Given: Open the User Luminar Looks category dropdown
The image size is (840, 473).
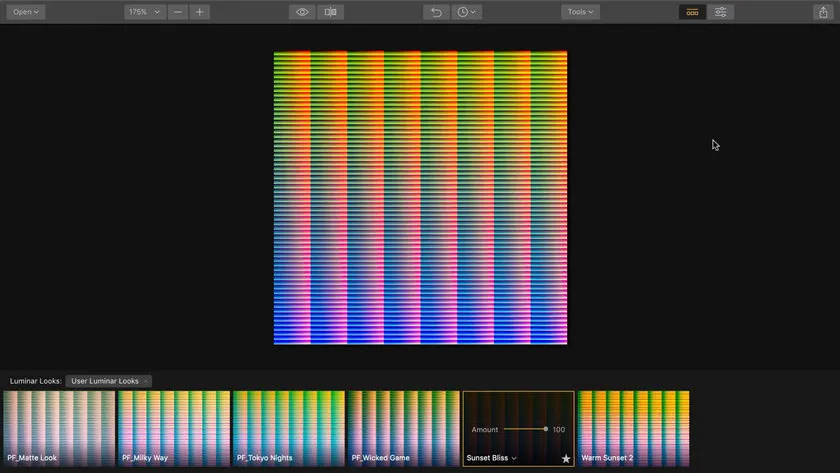Looking at the screenshot, I should point(108,381).
